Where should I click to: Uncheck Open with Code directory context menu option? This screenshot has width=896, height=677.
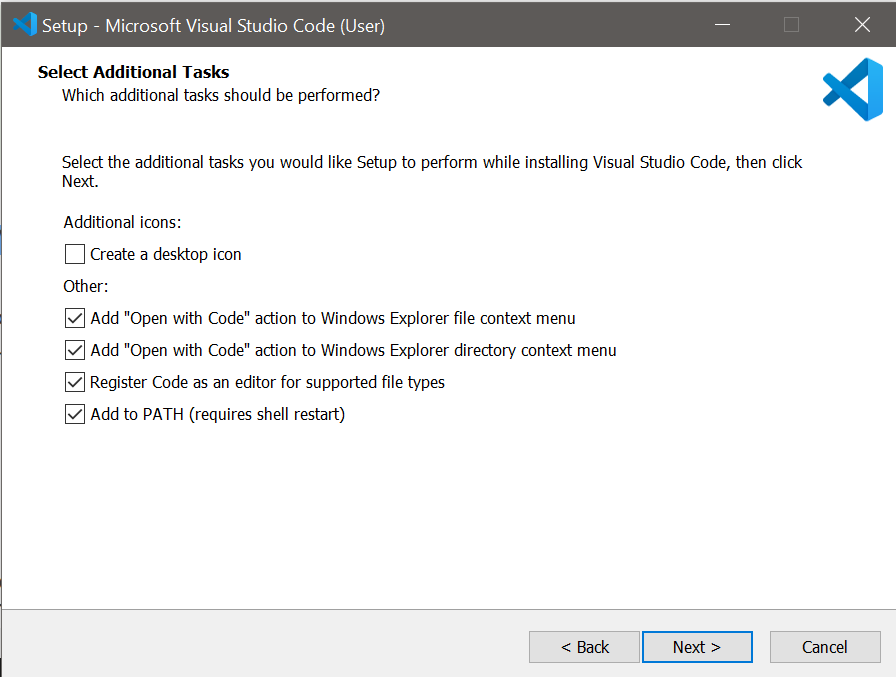[75, 350]
